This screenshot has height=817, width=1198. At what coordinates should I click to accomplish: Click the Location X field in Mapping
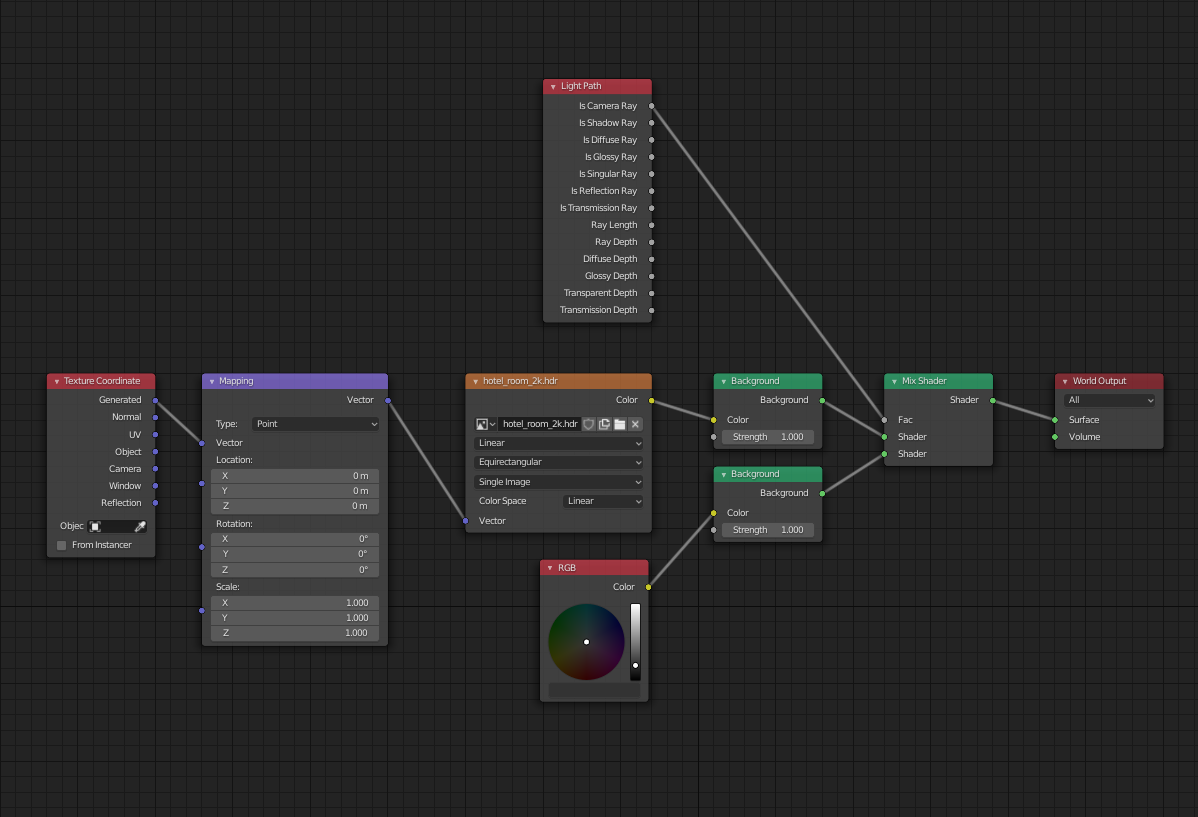point(295,475)
